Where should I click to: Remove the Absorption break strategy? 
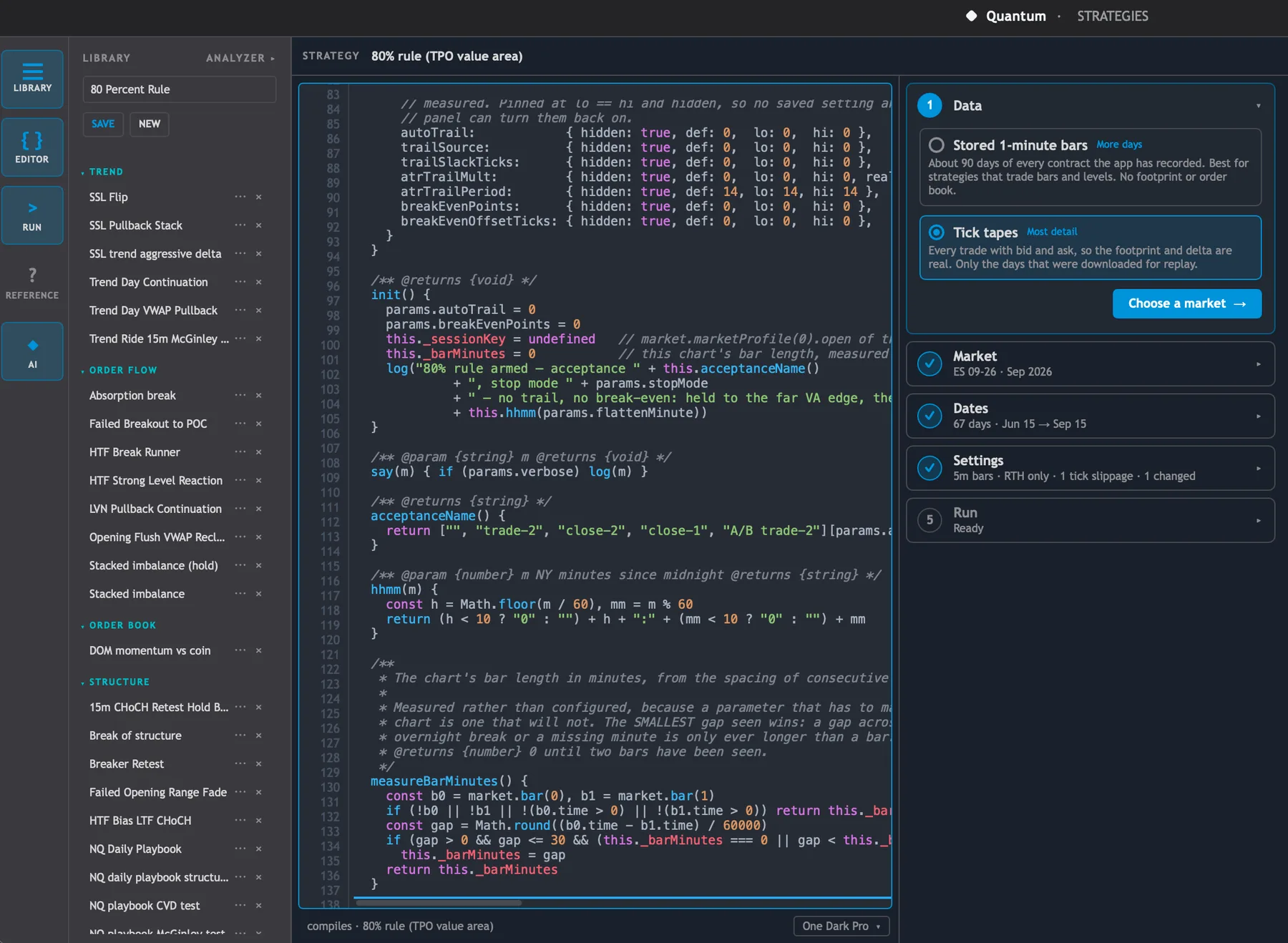point(259,396)
